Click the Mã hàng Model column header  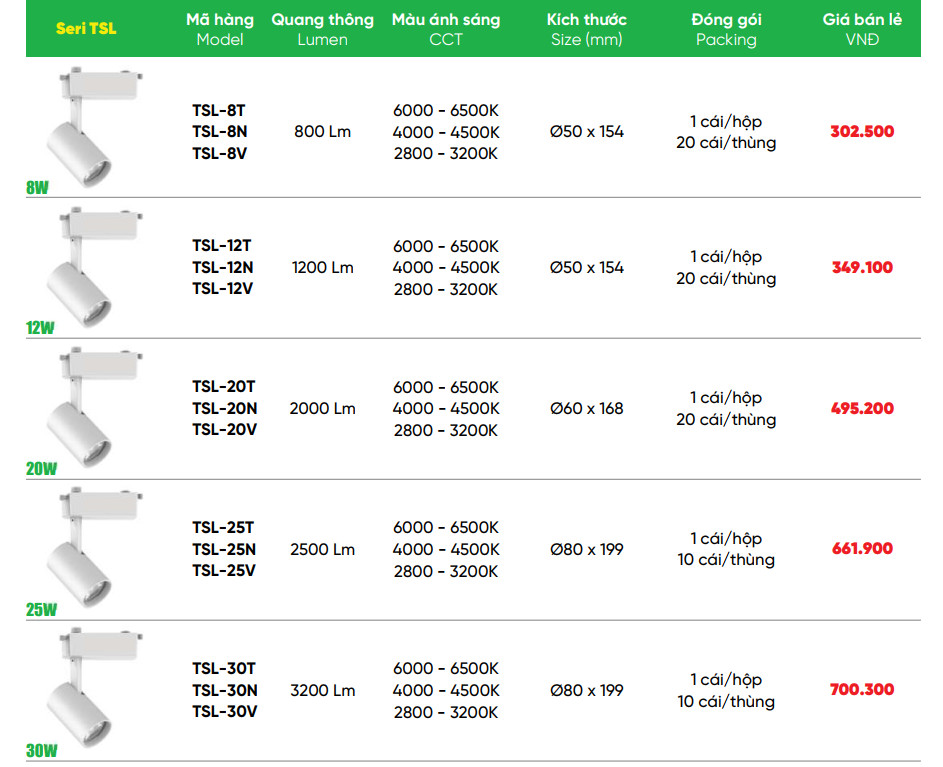pos(220,29)
